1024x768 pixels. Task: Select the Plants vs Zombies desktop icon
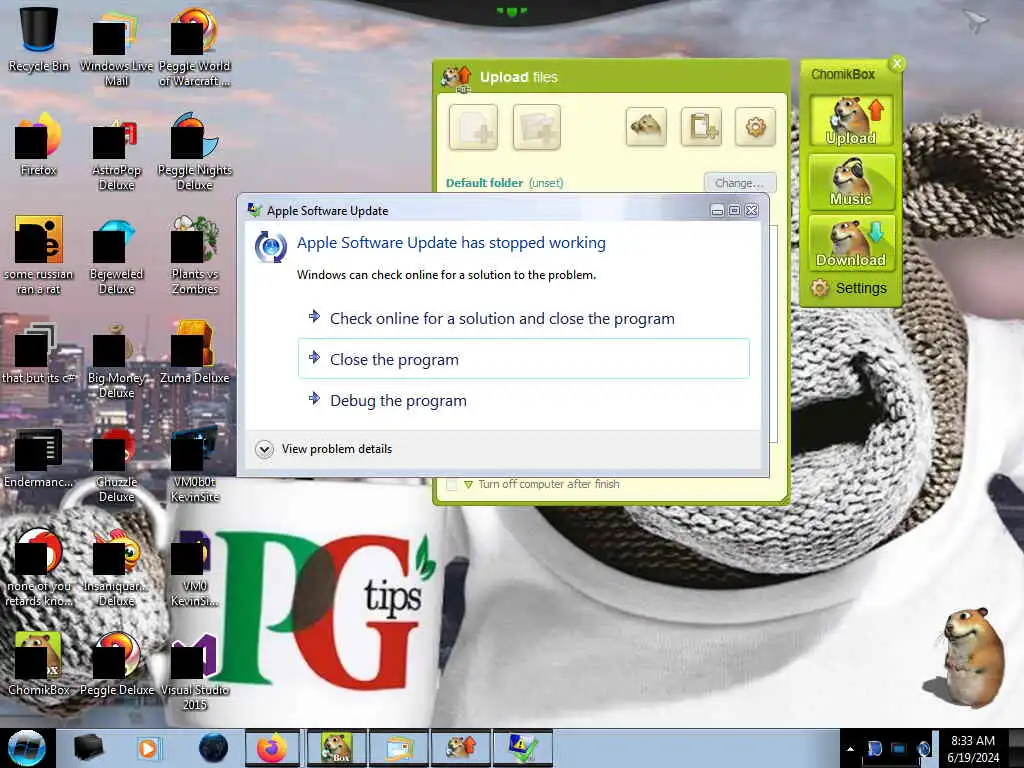pyautogui.click(x=195, y=256)
